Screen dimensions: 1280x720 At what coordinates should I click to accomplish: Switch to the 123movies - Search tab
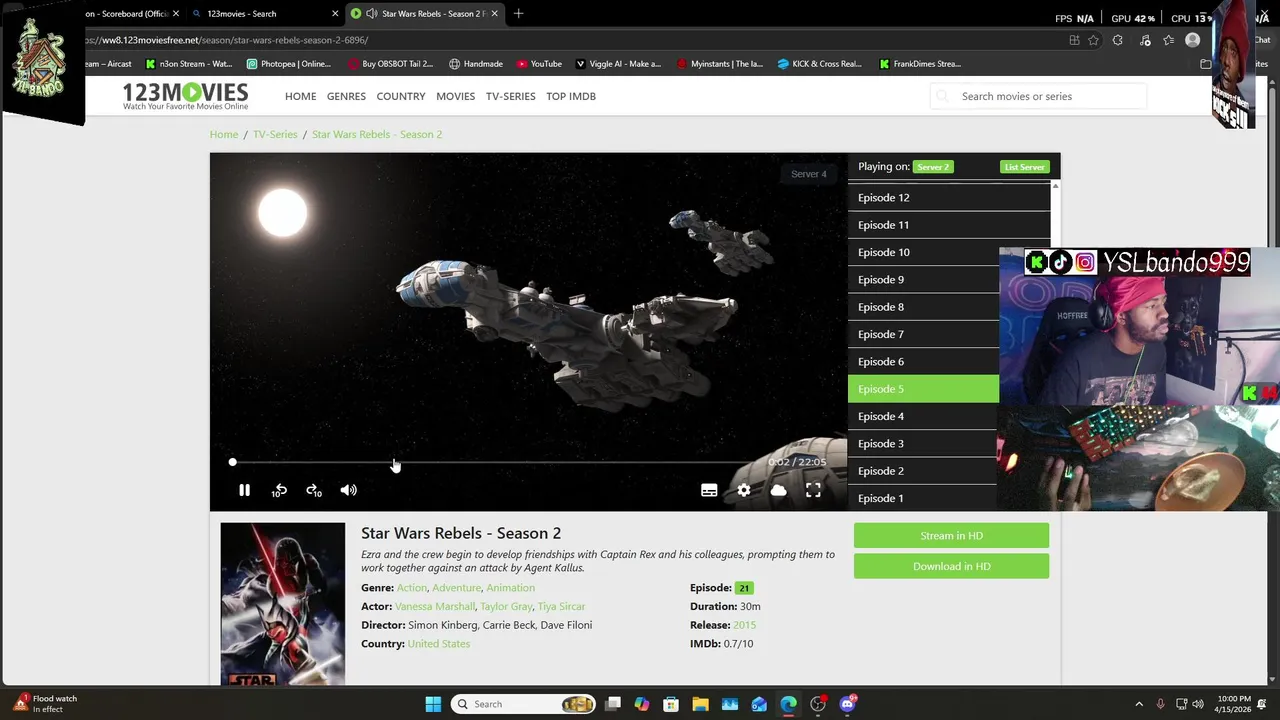click(264, 14)
